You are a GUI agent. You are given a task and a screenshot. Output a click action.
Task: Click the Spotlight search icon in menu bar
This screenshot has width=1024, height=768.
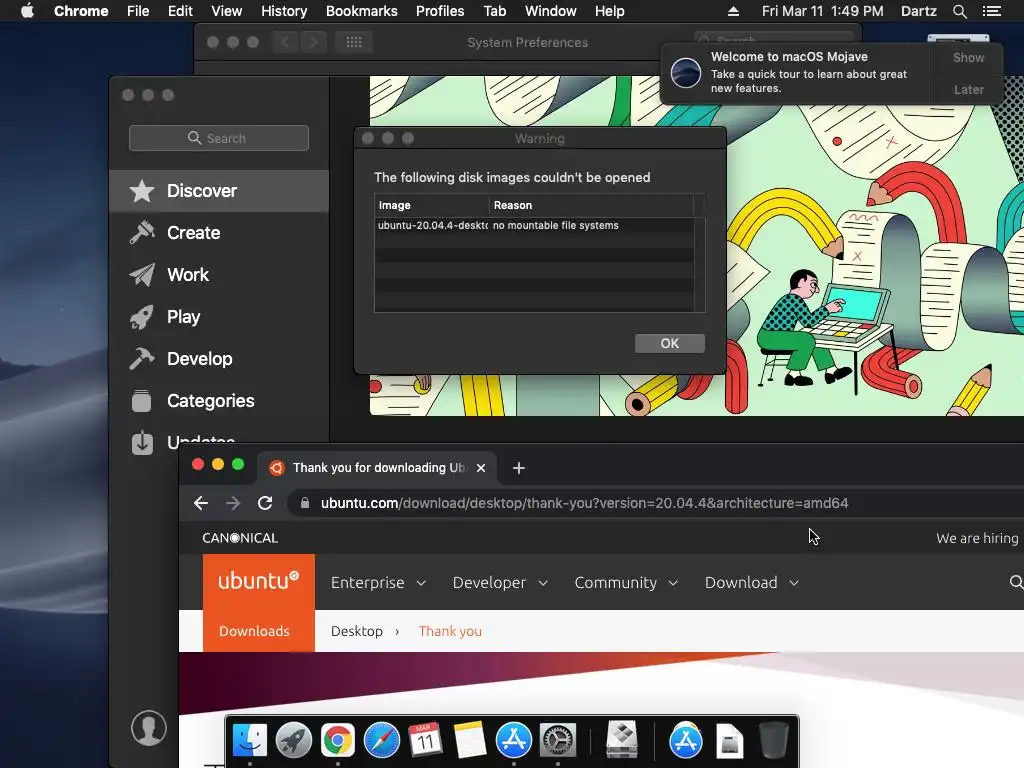[959, 11]
